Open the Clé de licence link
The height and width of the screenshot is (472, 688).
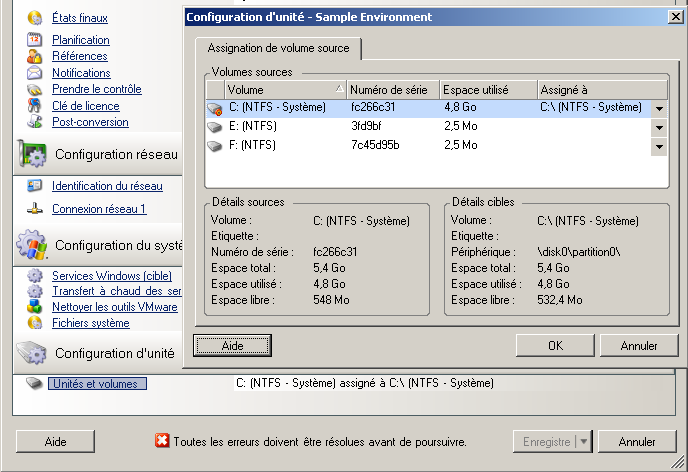tap(86, 106)
